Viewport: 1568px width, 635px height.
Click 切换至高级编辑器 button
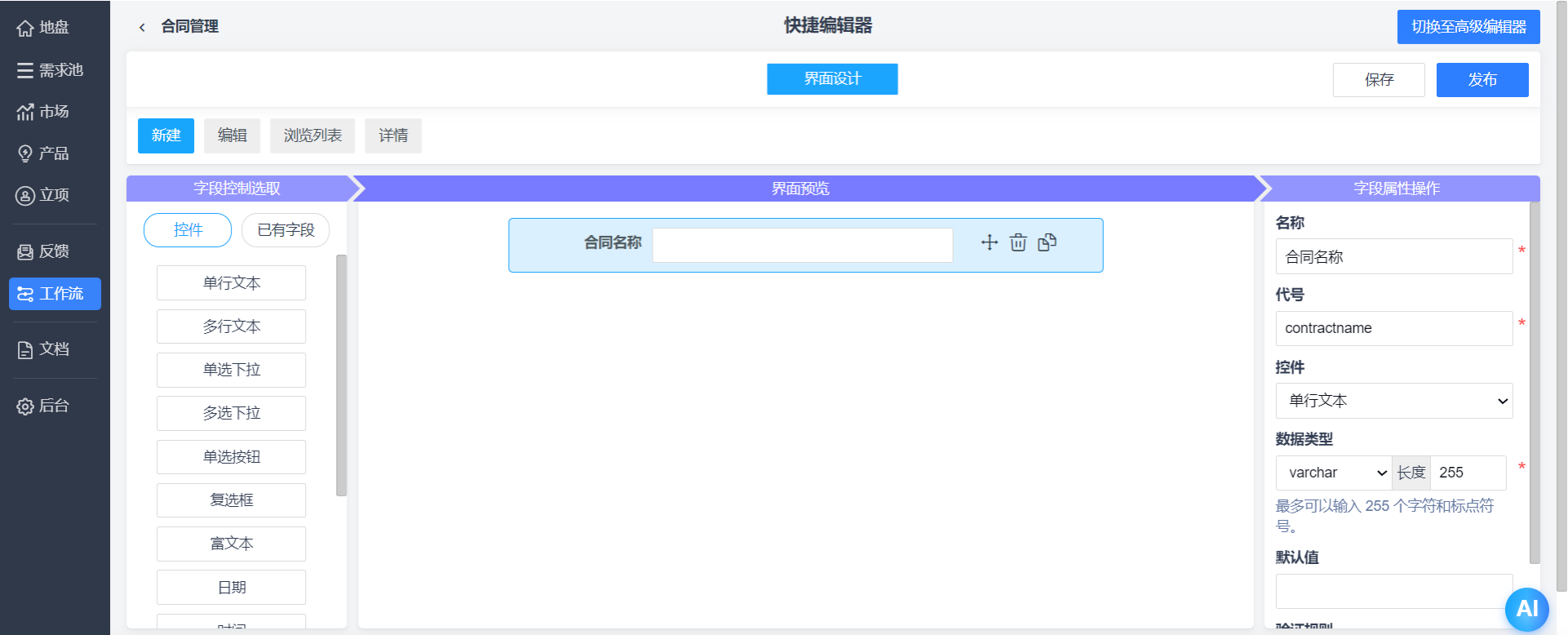pyautogui.click(x=1468, y=27)
